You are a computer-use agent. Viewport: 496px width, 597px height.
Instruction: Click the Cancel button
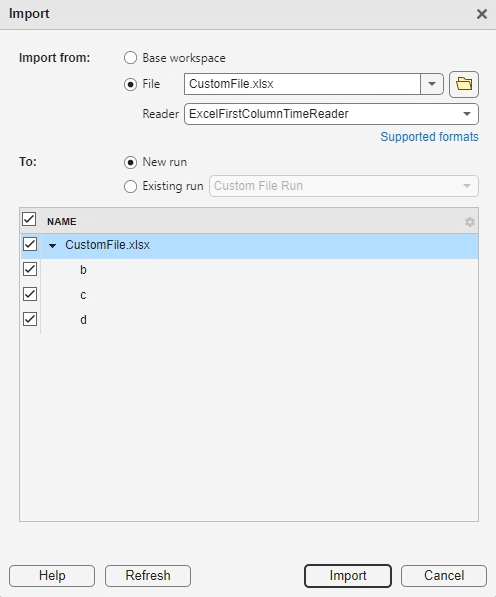[444, 576]
